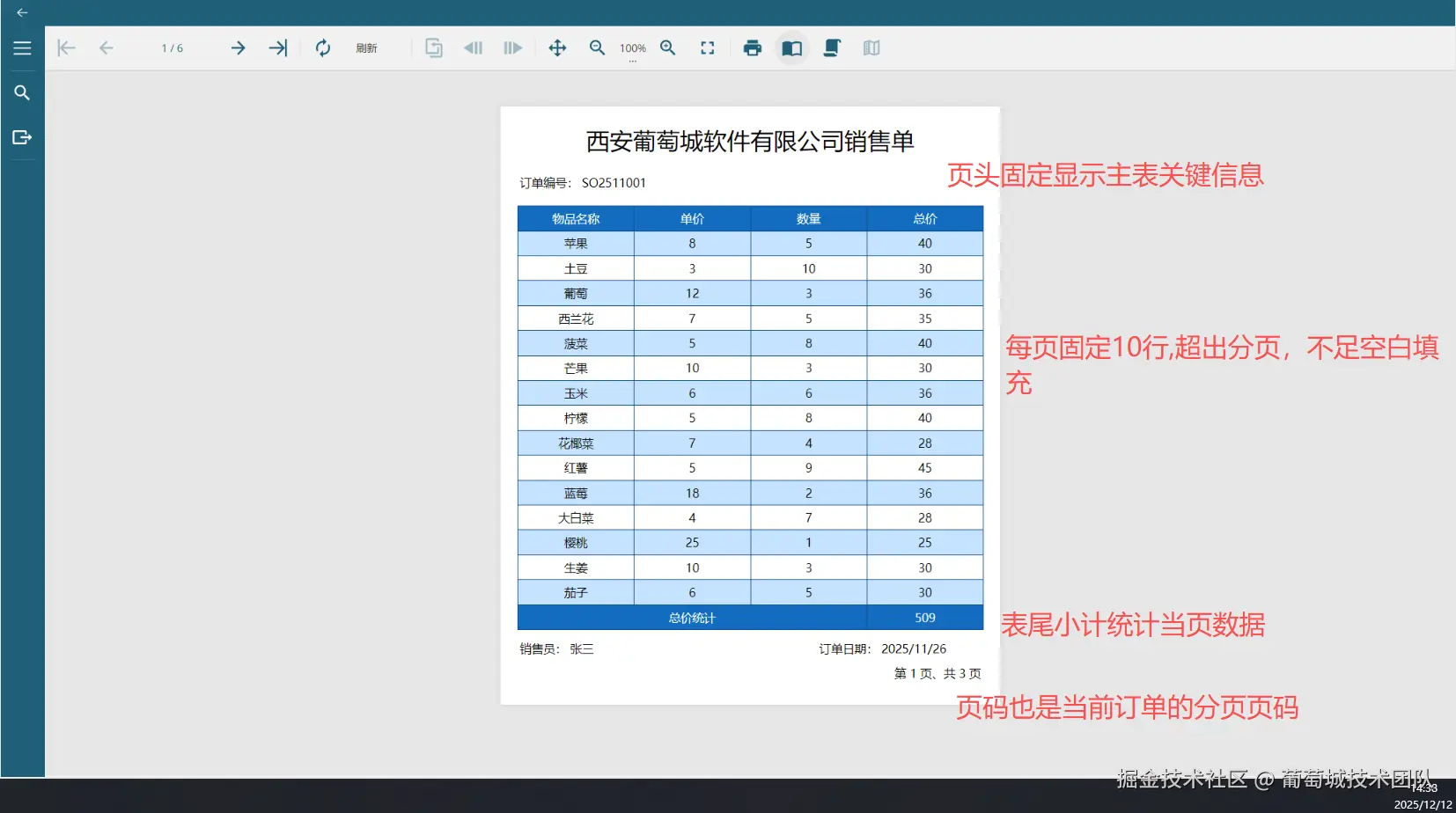Viewport: 1456px width, 813px height.
Task: Go back to the parent report
Action: coord(434,48)
